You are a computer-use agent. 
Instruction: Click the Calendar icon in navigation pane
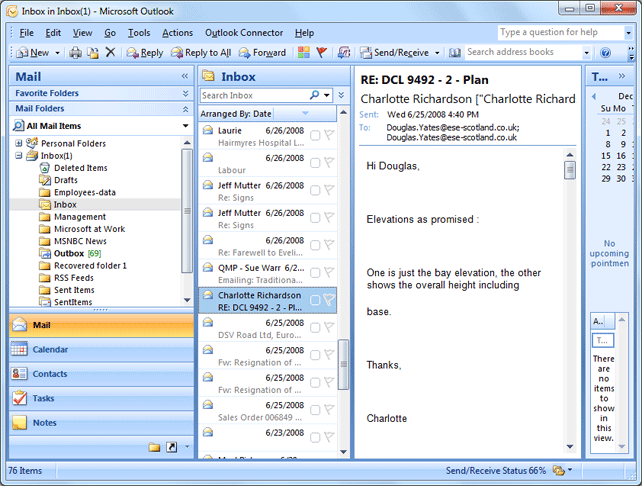click(x=19, y=349)
